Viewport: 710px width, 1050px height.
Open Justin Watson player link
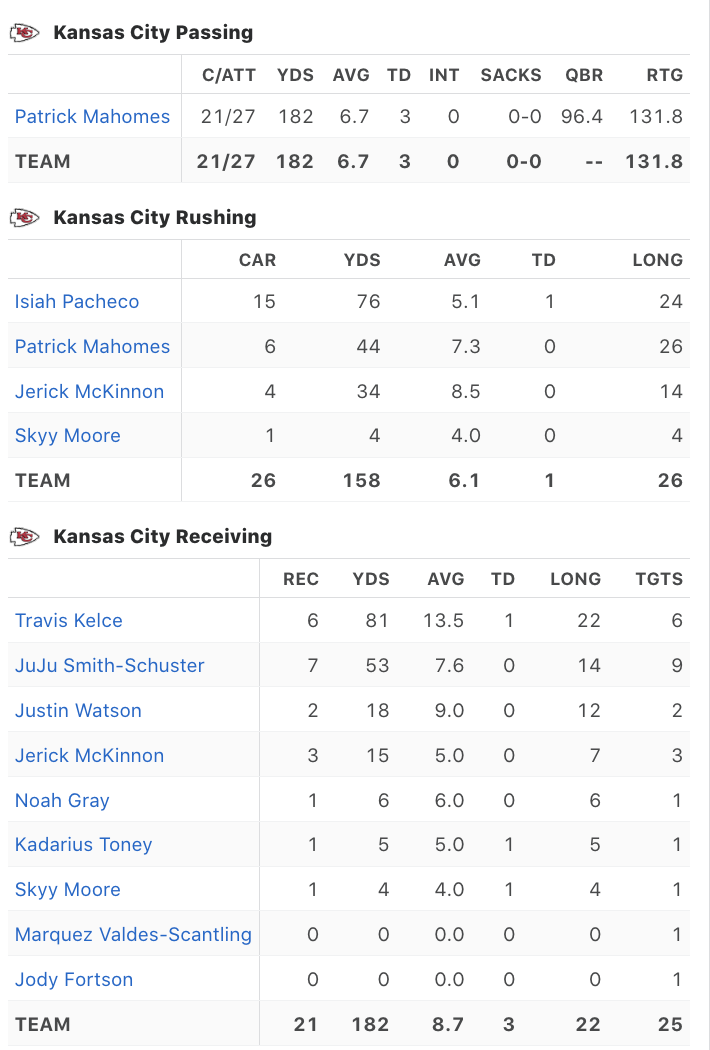(78, 711)
